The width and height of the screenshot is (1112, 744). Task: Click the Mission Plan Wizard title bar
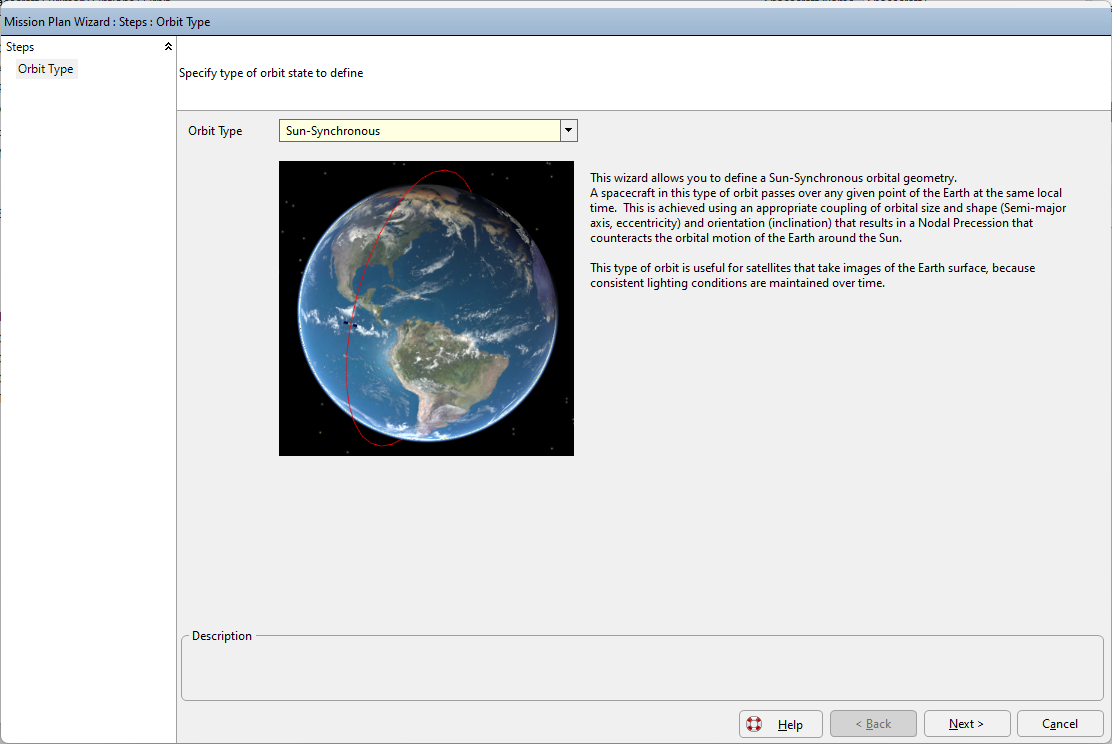(x=556, y=22)
